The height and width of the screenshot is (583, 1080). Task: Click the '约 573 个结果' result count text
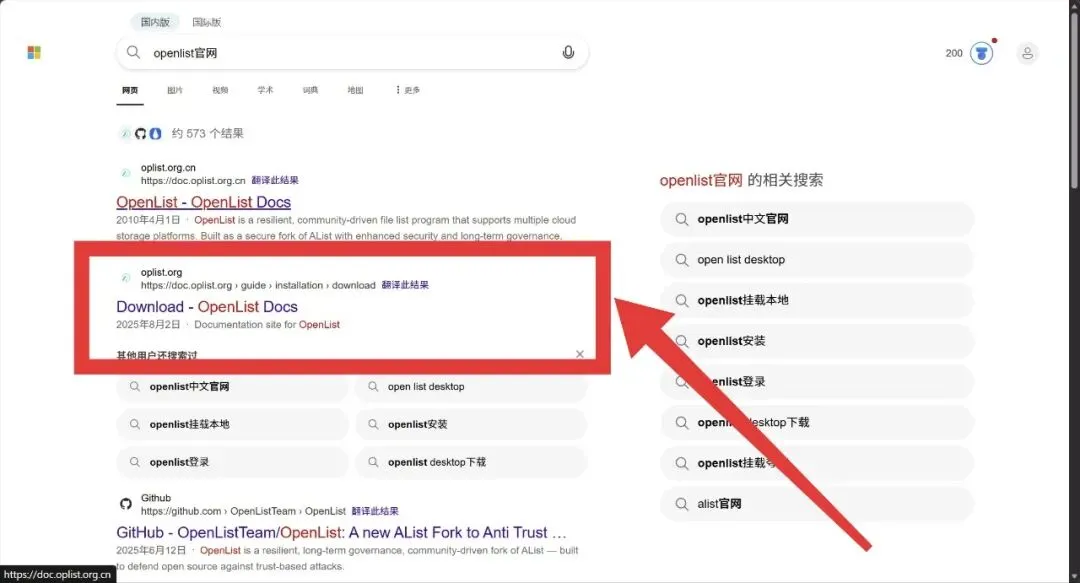pos(207,134)
